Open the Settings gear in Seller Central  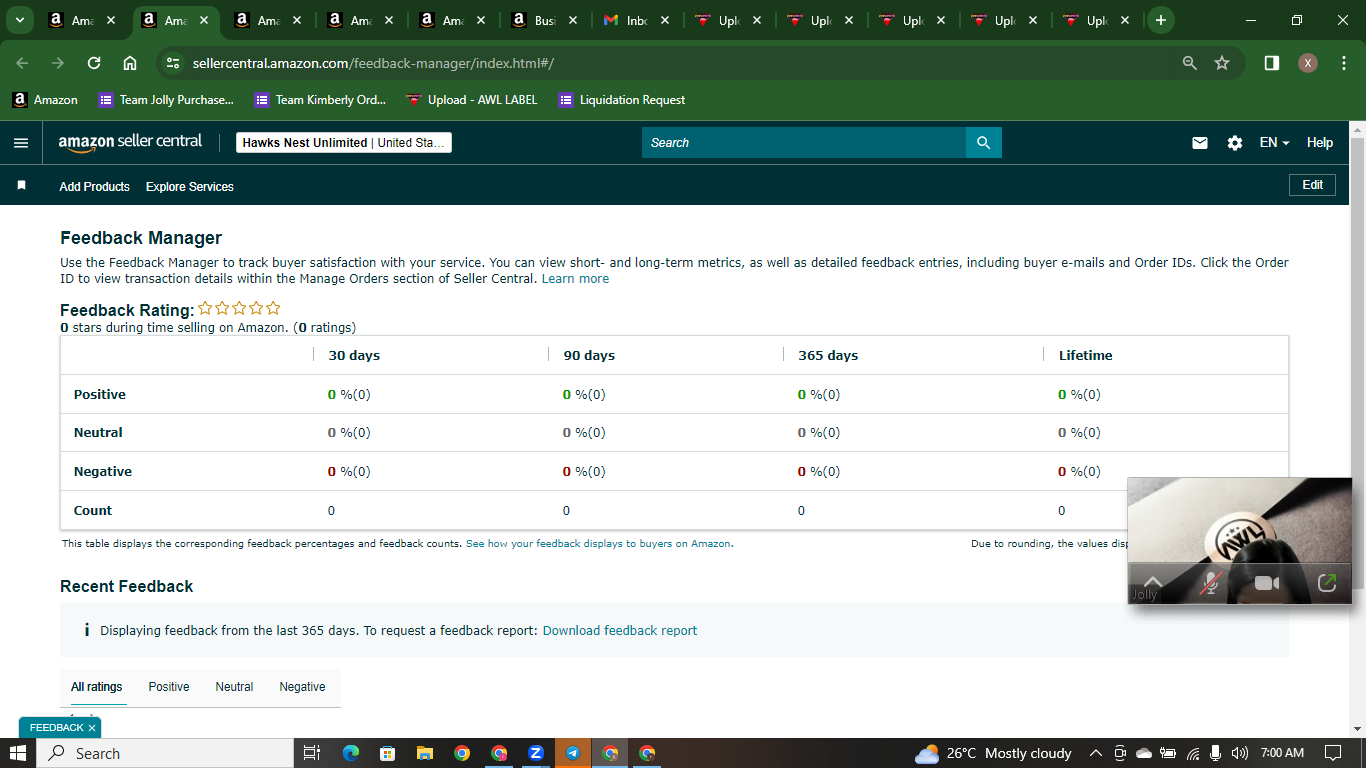(x=1235, y=143)
